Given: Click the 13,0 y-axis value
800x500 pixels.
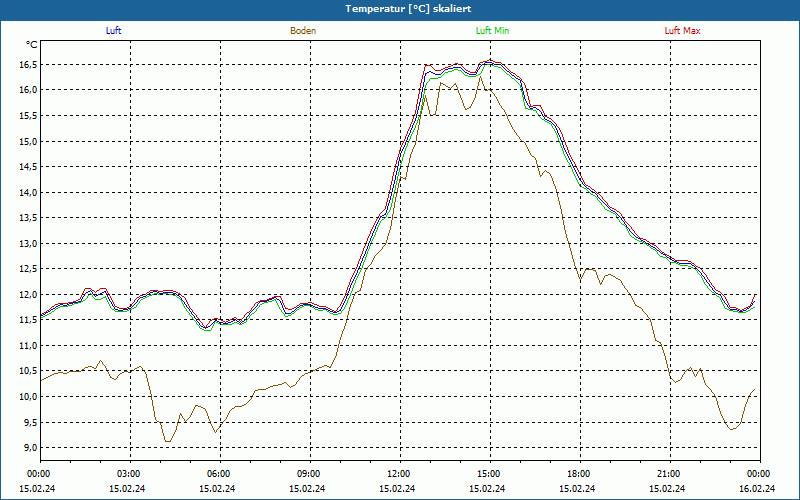Looking at the screenshot, I should pyautogui.click(x=29, y=243).
